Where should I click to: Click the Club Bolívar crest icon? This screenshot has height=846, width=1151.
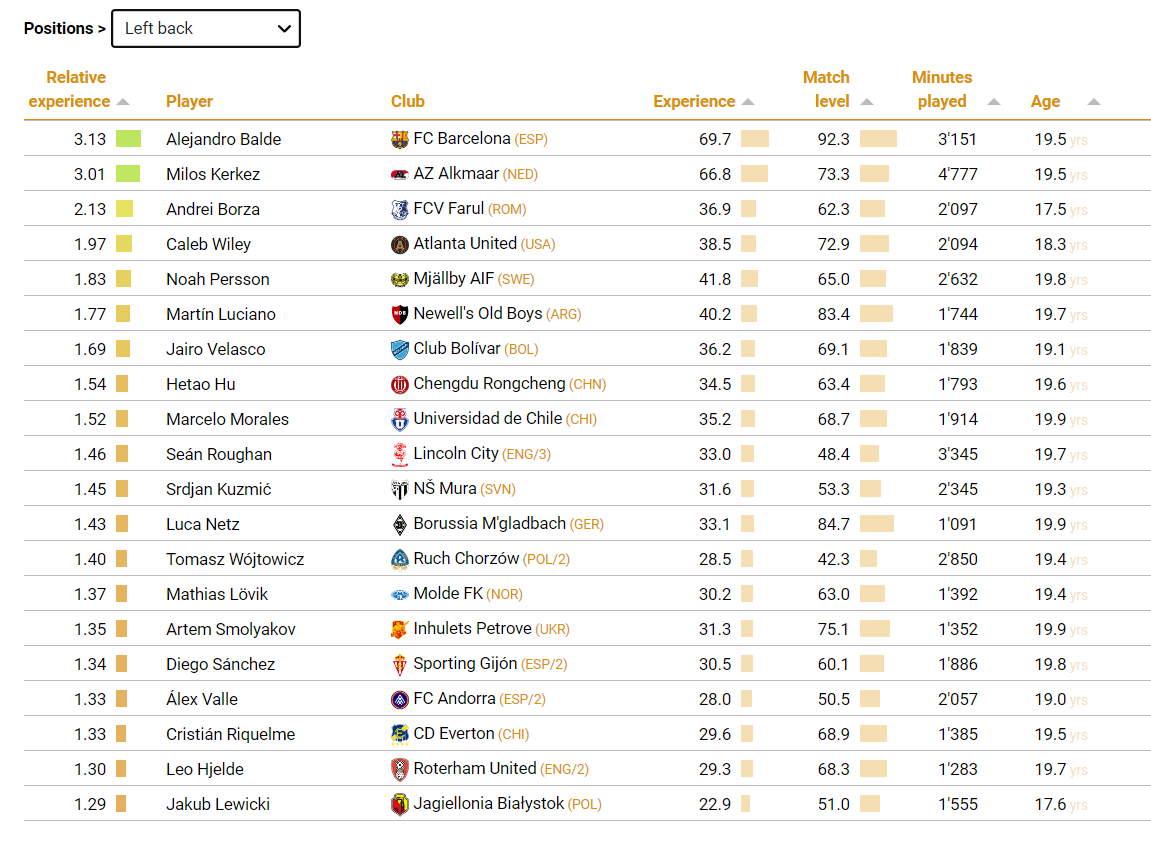[400, 350]
